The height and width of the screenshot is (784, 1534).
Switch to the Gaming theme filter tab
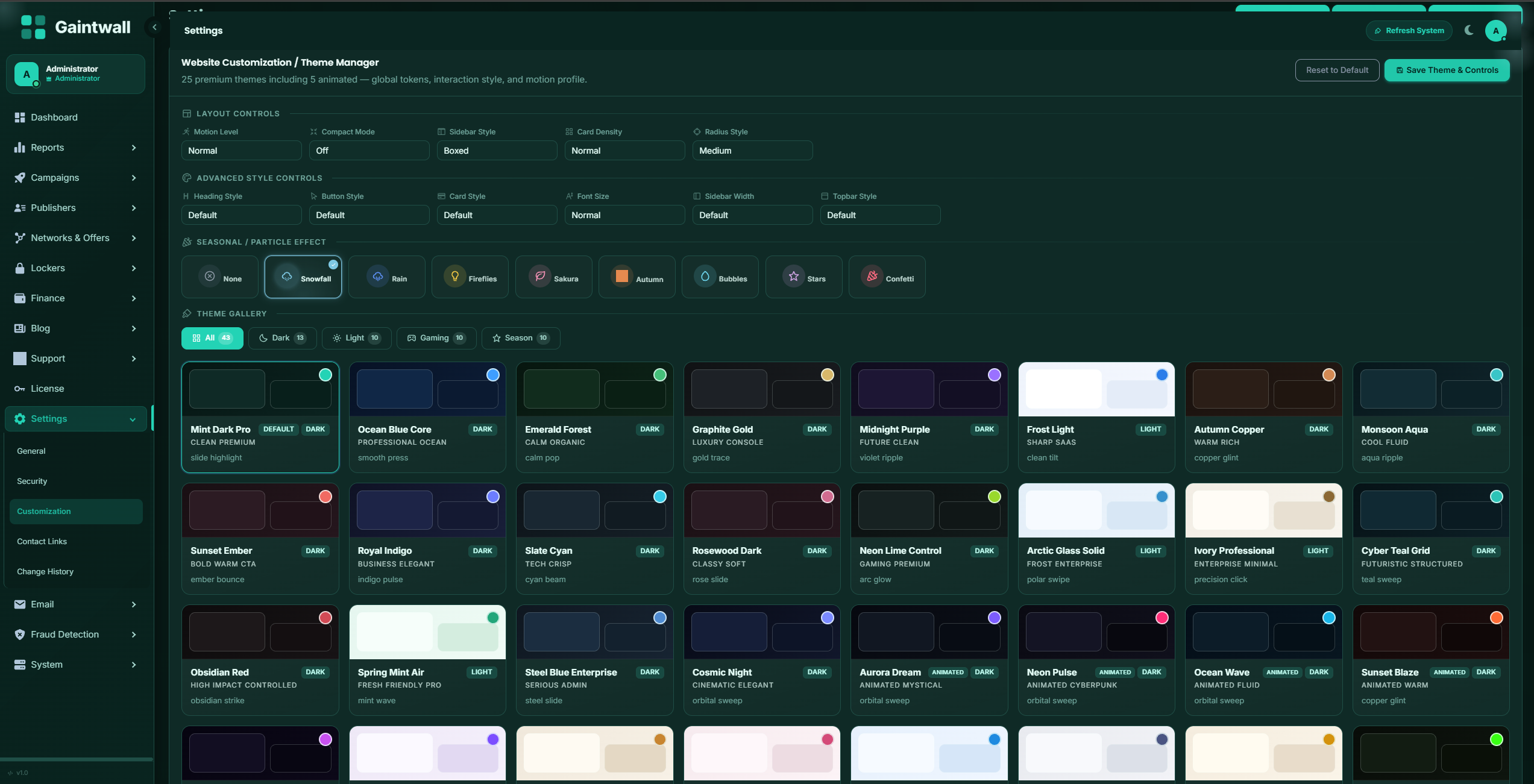coord(436,338)
